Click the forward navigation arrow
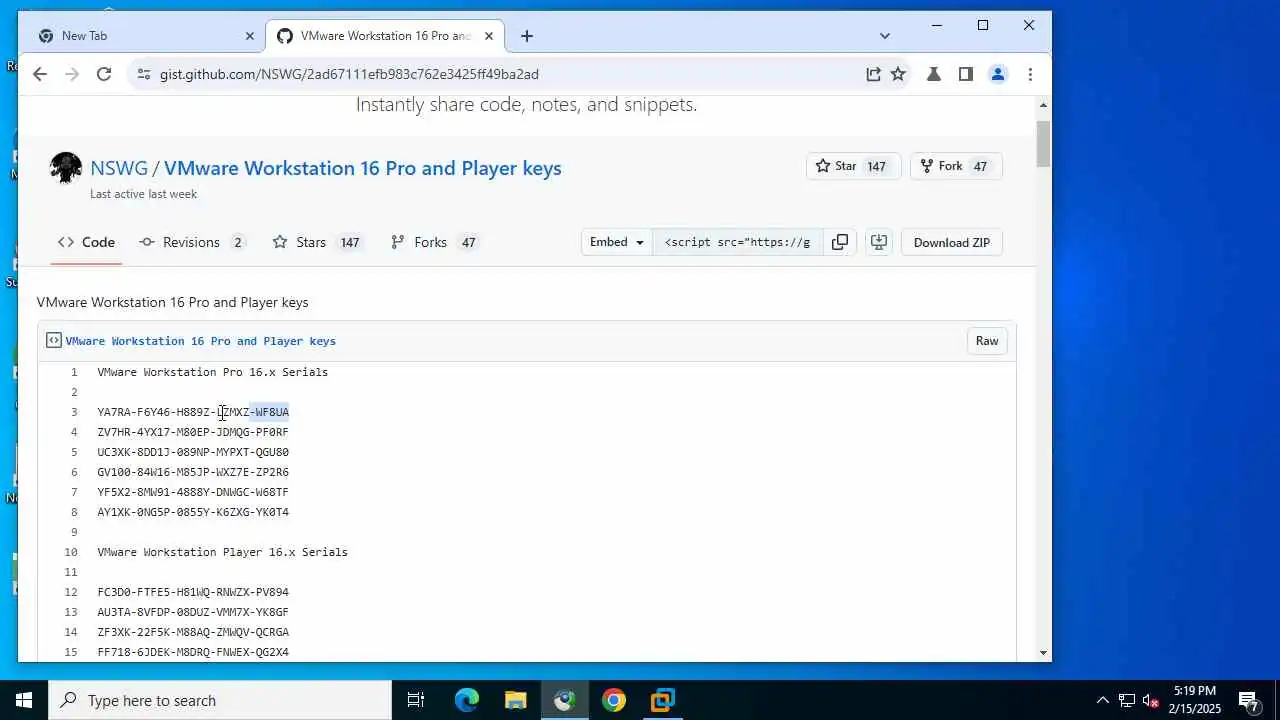 [72, 74]
